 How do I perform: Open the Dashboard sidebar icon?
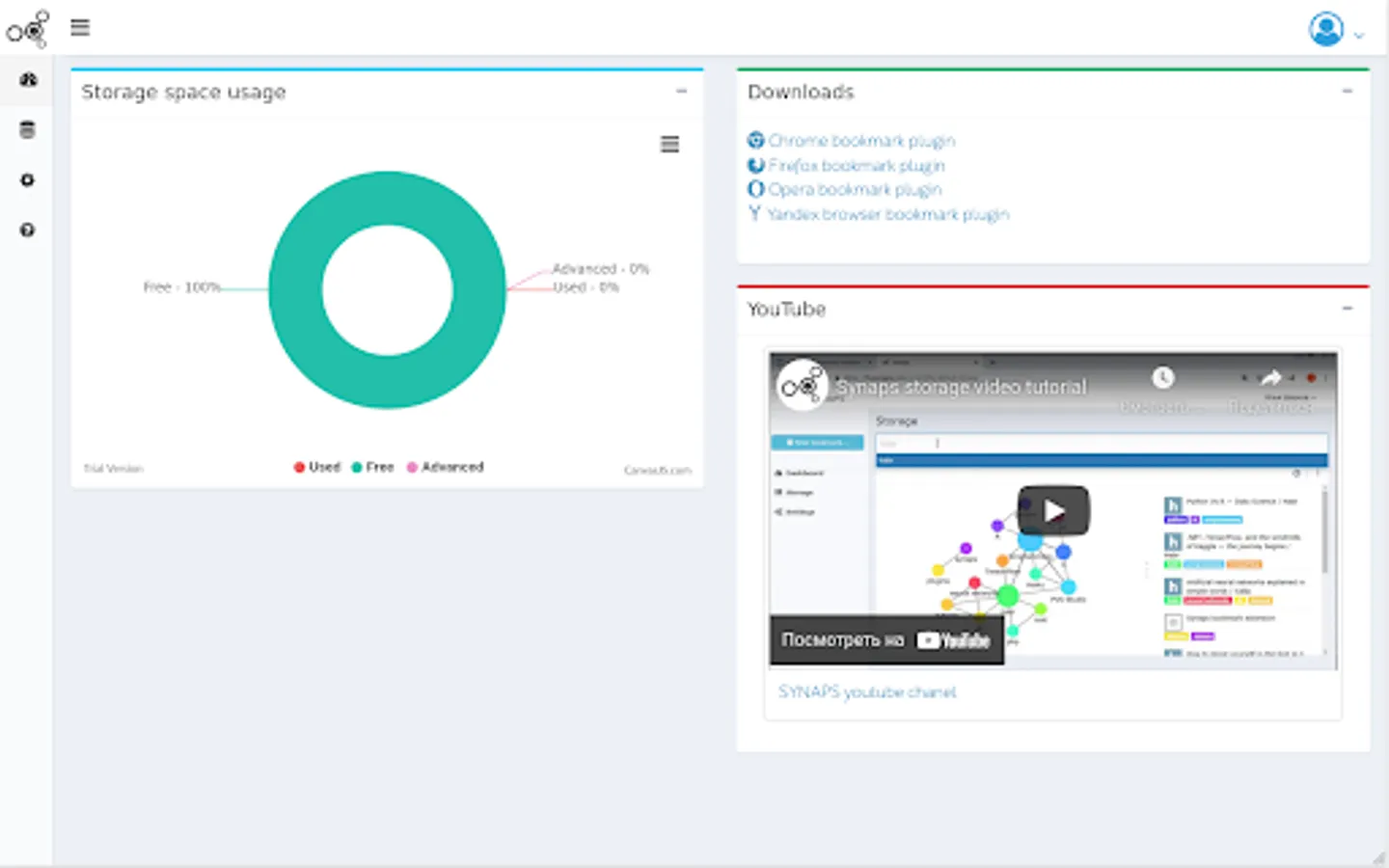(28, 80)
